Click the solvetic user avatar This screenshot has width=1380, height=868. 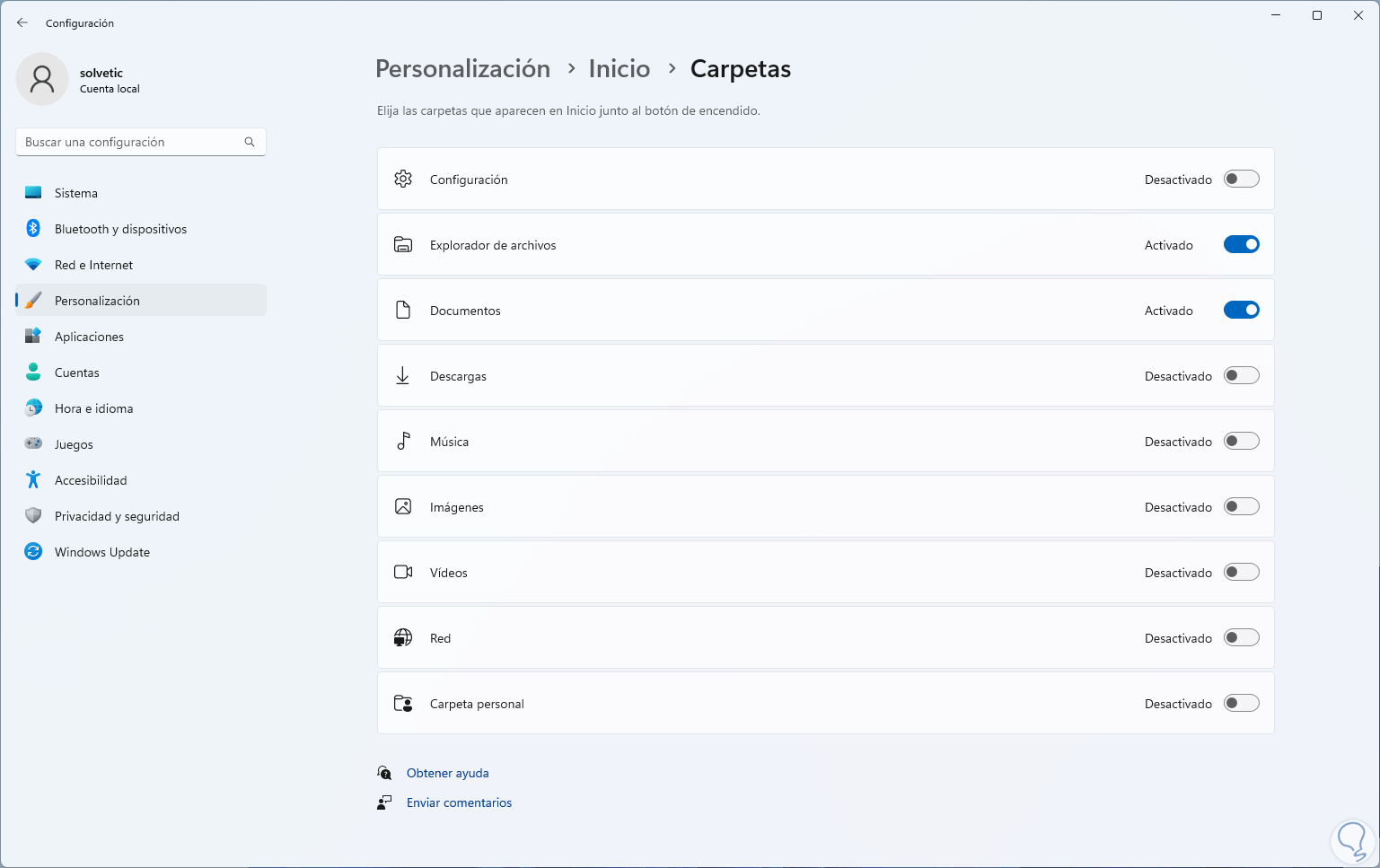[42, 79]
